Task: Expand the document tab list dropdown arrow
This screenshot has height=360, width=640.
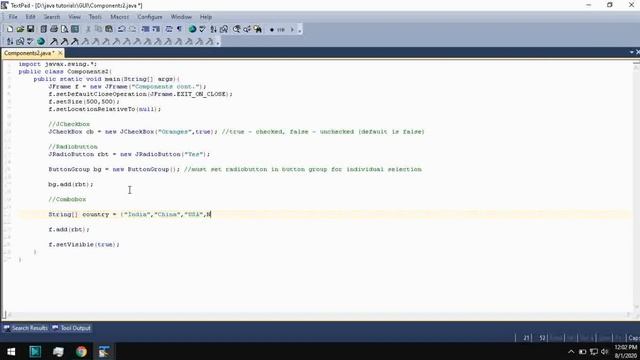Action: coord(631,52)
